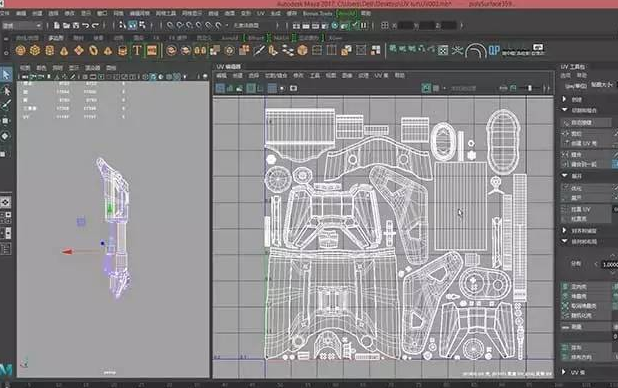Click the SVG shelf icon beside Type
Viewport: 618px width, 388px height.
(x=152, y=50)
